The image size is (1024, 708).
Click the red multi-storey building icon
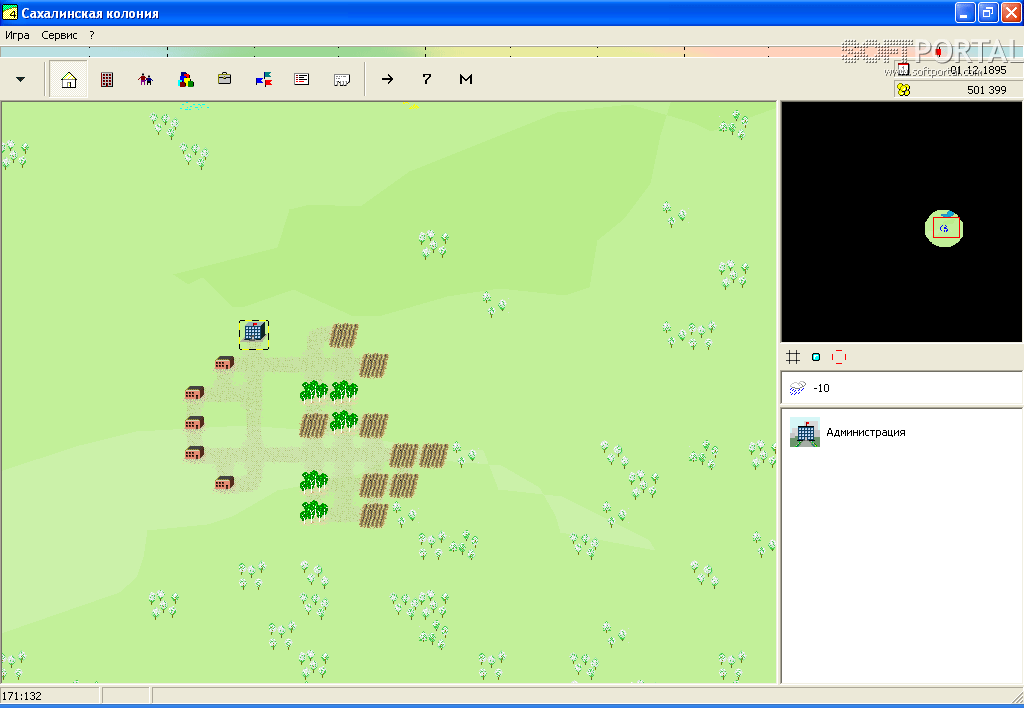107,79
